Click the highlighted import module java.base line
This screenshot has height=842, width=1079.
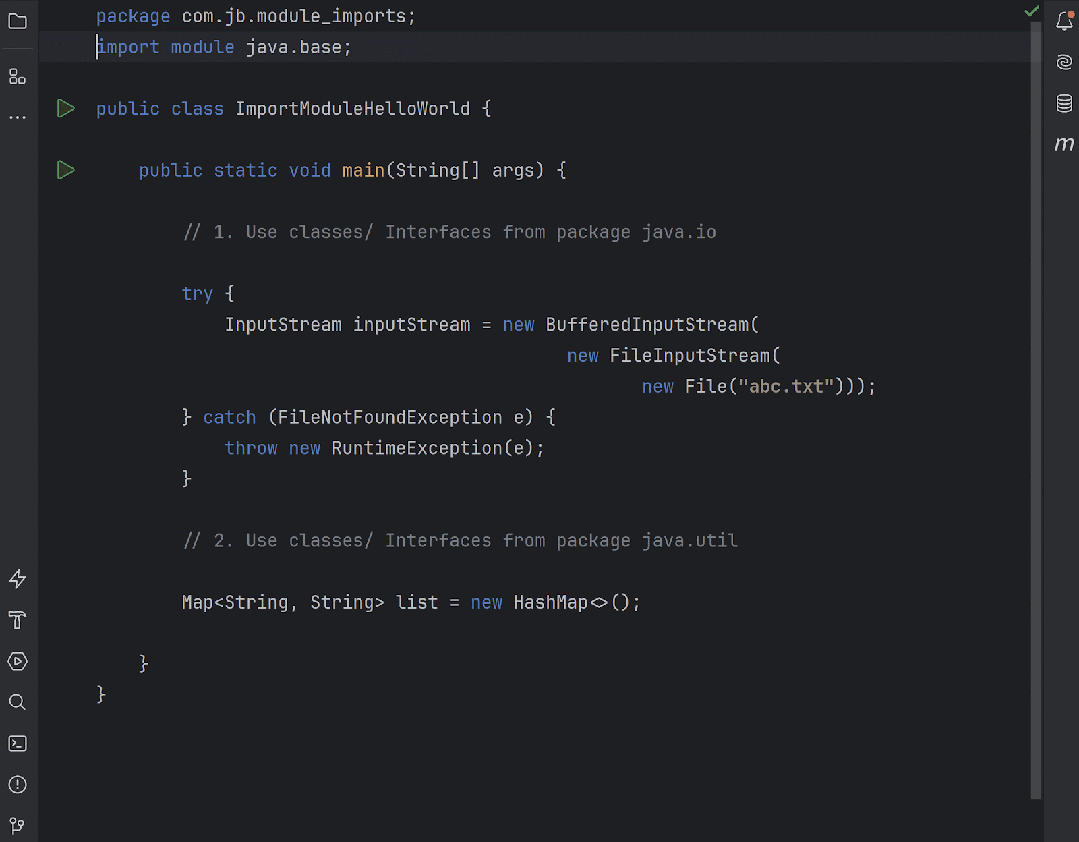(x=224, y=46)
